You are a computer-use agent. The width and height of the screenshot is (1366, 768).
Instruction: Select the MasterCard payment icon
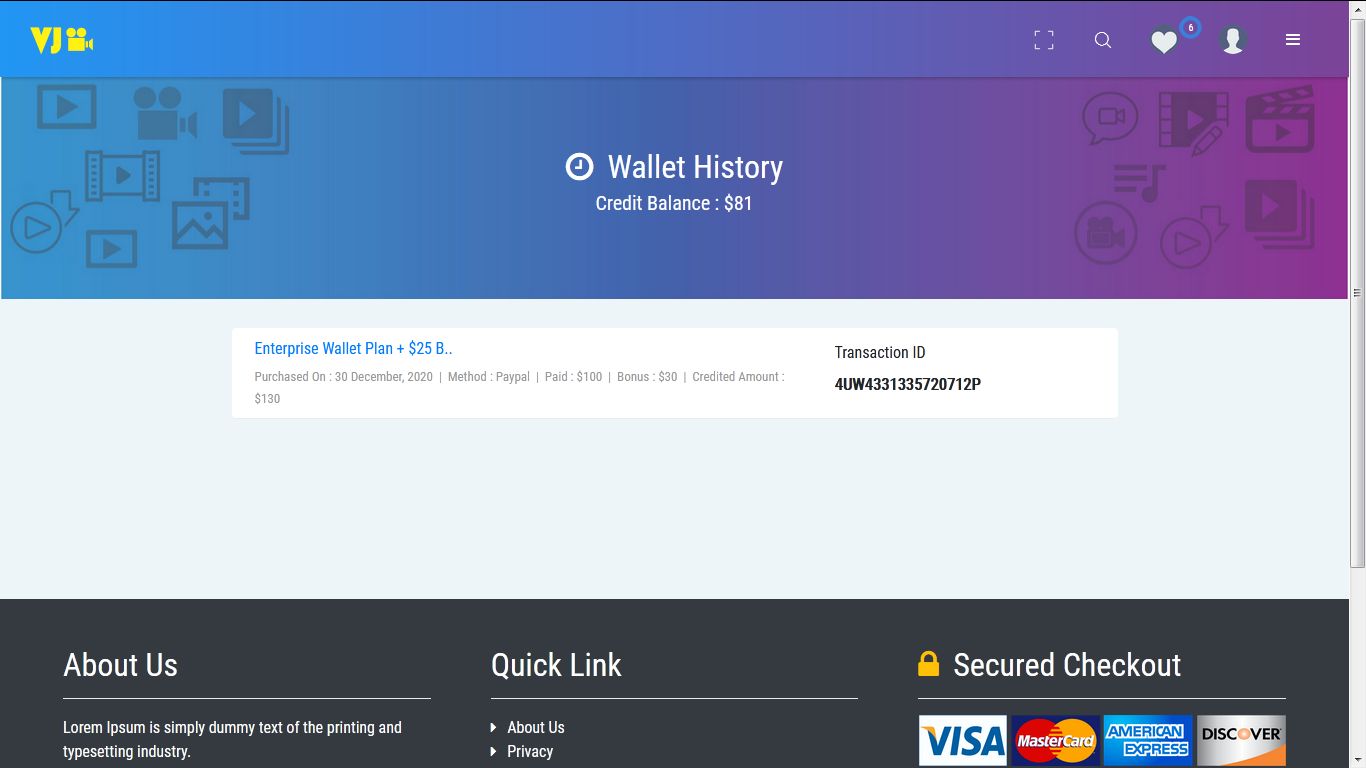click(x=1055, y=740)
